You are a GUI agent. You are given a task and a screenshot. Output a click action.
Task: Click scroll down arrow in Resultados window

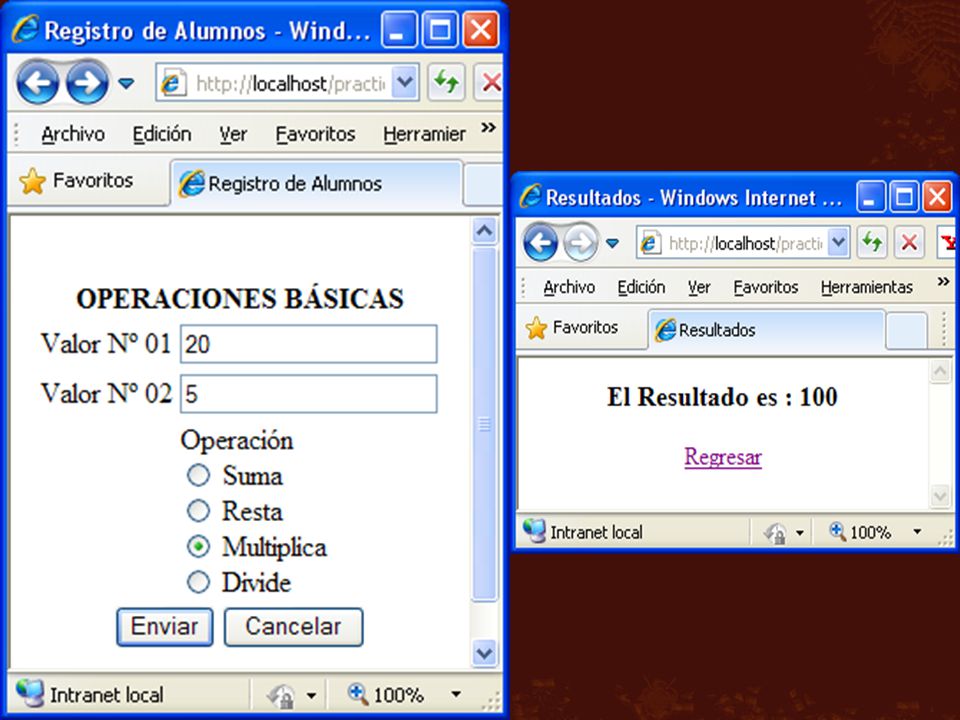[940, 495]
